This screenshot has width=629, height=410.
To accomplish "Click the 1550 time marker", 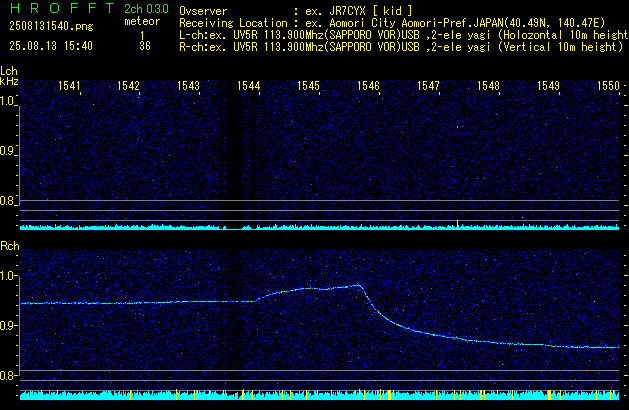I will point(608,86).
